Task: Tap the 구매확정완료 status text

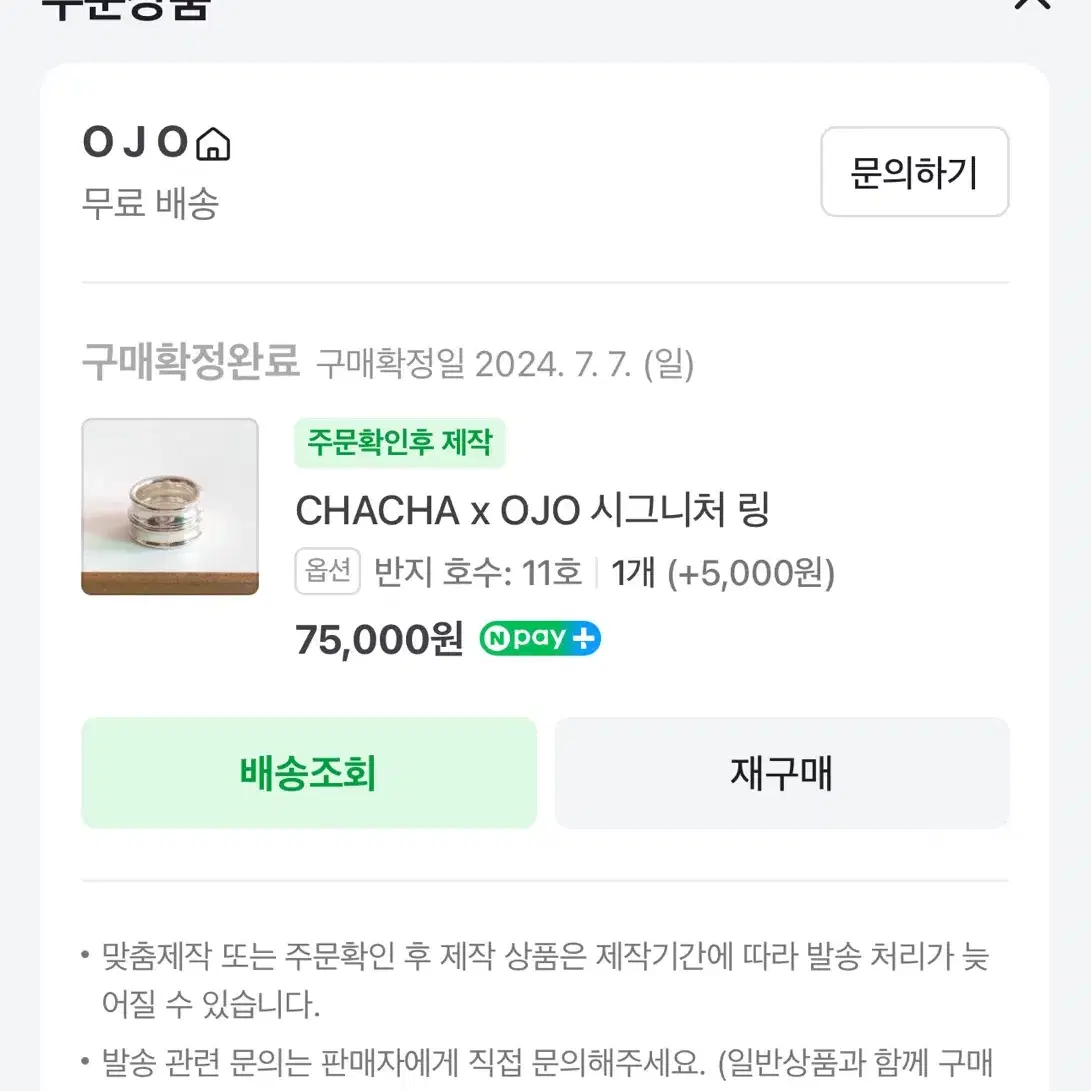Action: tap(191, 362)
